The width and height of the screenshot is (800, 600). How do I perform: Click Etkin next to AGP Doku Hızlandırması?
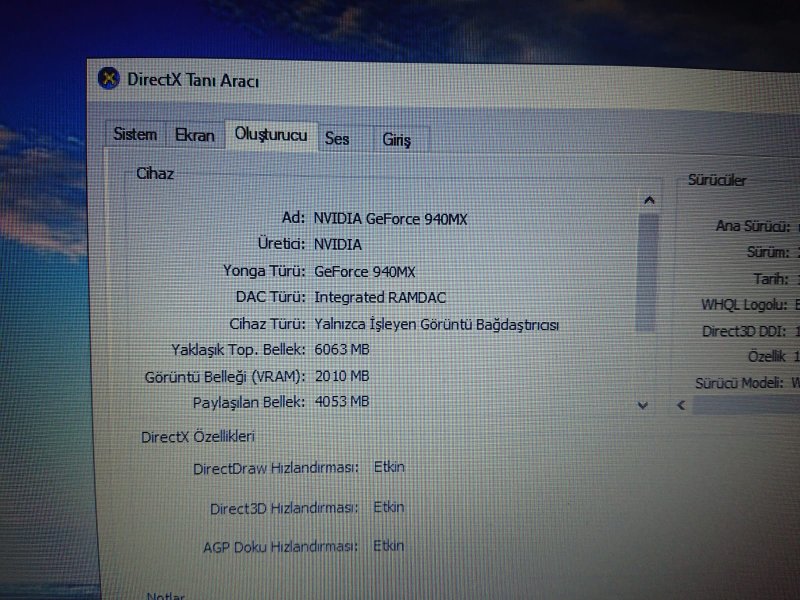pos(388,546)
